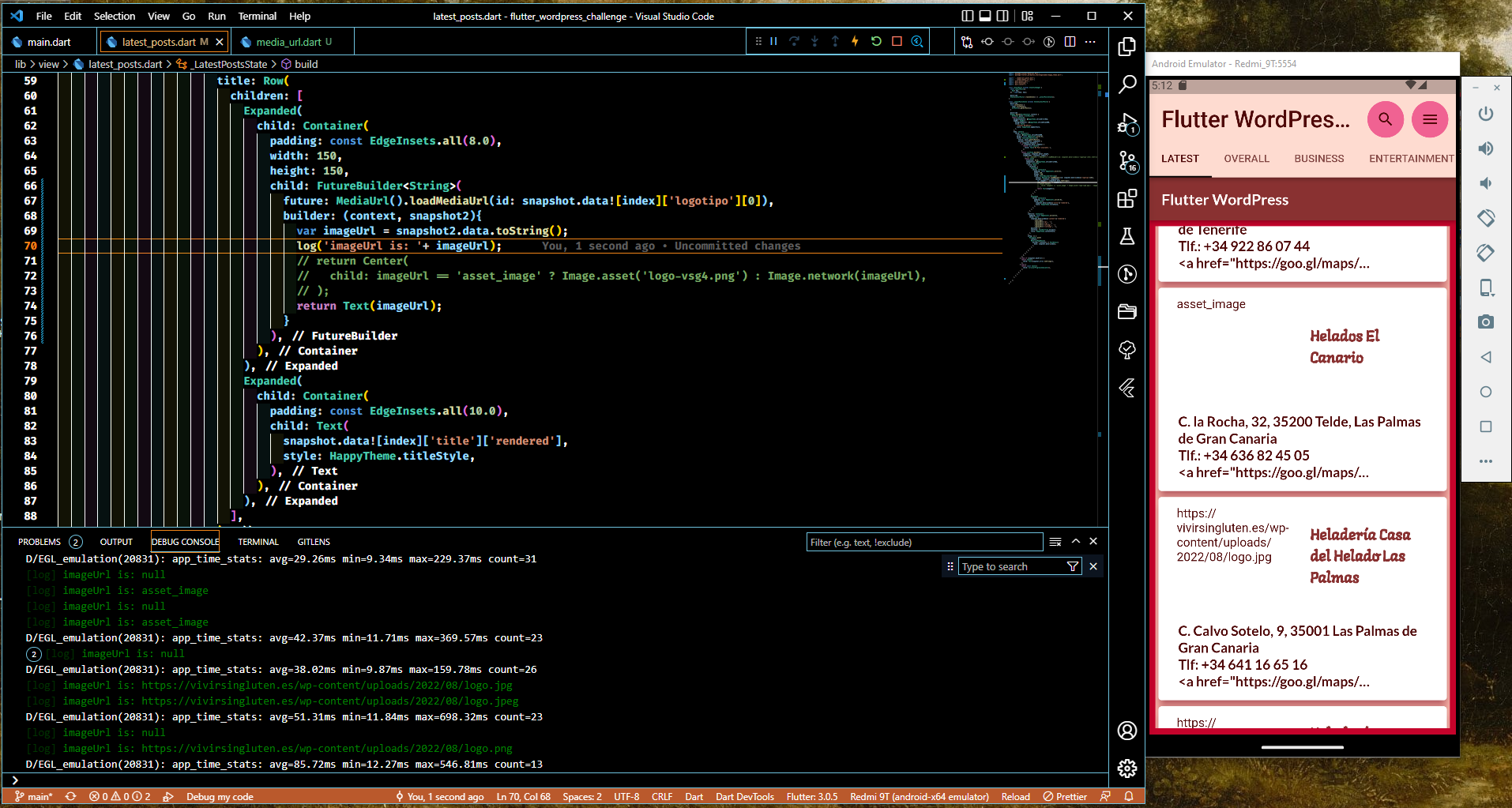Screen dimensions: 1512x808
Task: Toggle the bottom panel layout visibility
Action: pyautogui.click(x=985, y=16)
